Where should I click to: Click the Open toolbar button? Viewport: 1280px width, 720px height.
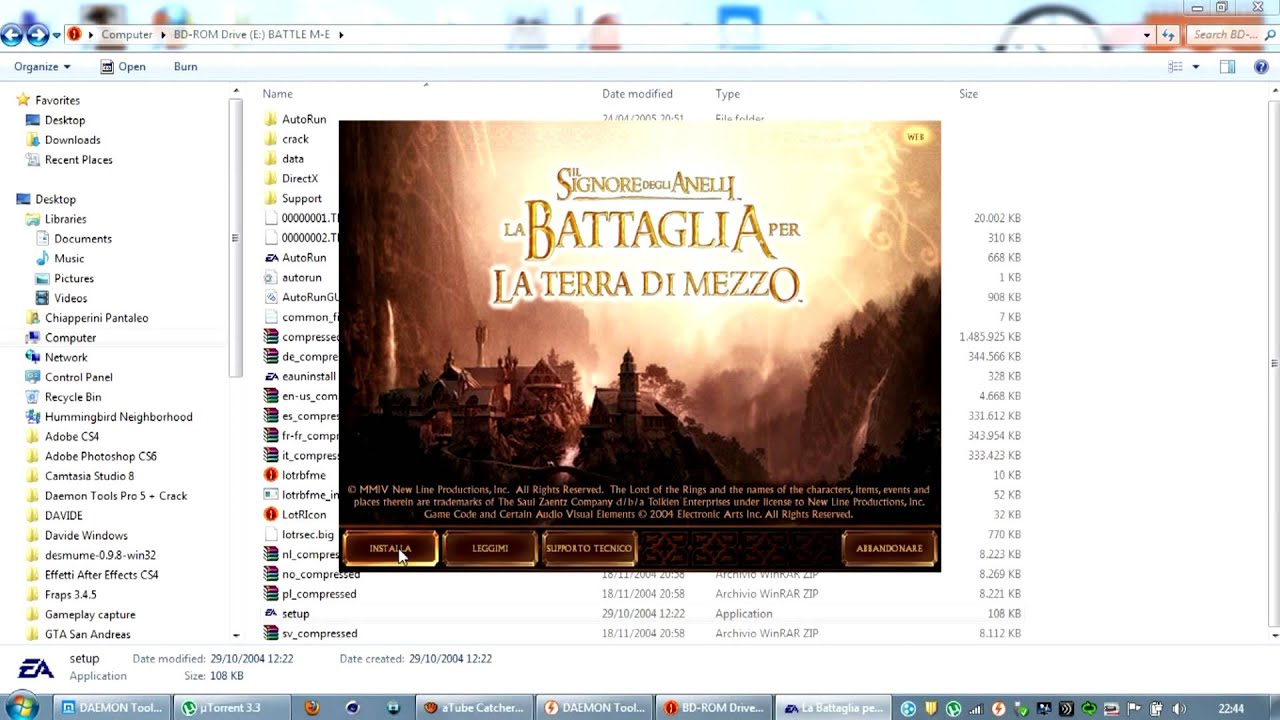123,67
